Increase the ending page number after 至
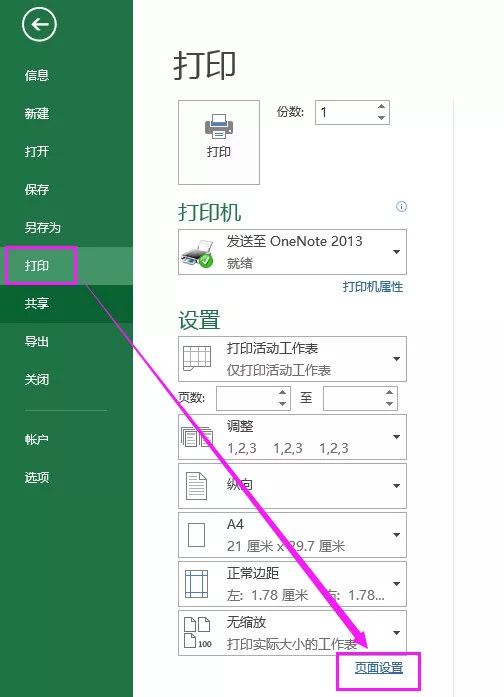The image size is (504, 697). coord(389,392)
